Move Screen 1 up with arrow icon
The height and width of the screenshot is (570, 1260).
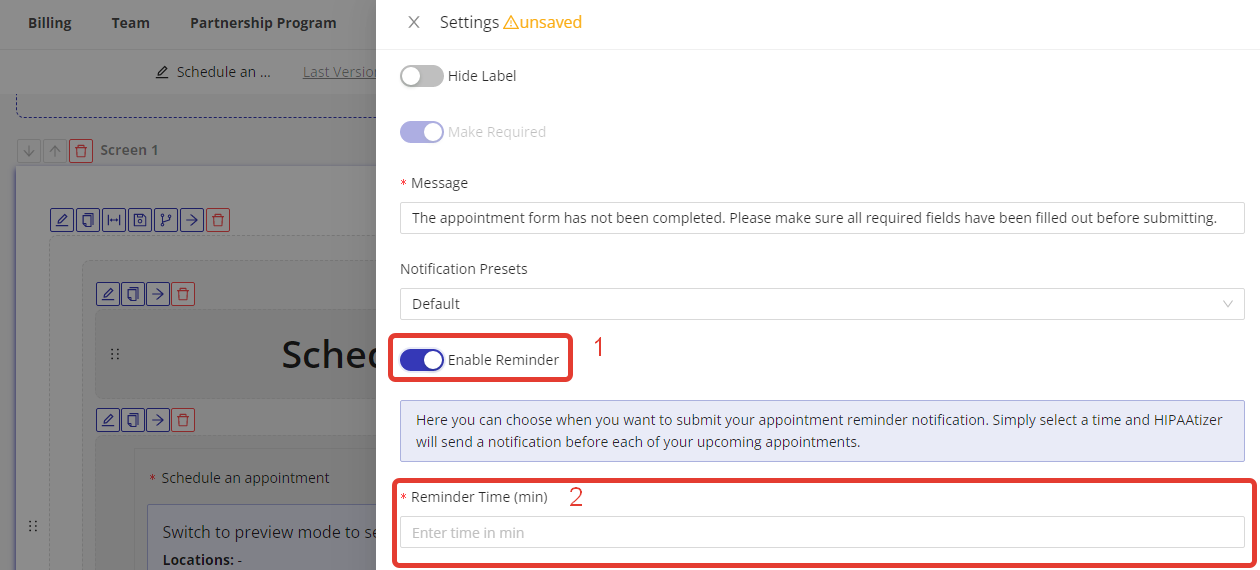(x=55, y=151)
